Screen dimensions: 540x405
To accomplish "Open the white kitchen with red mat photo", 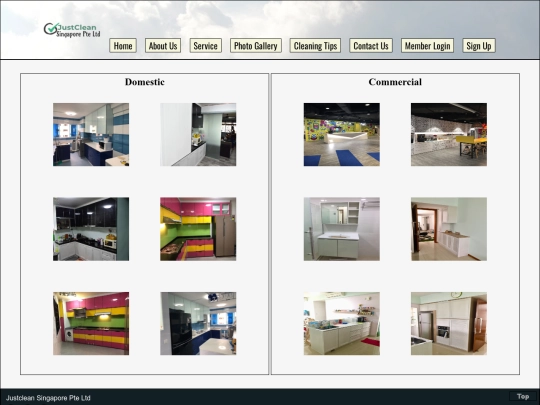I will [x=342, y=324].
